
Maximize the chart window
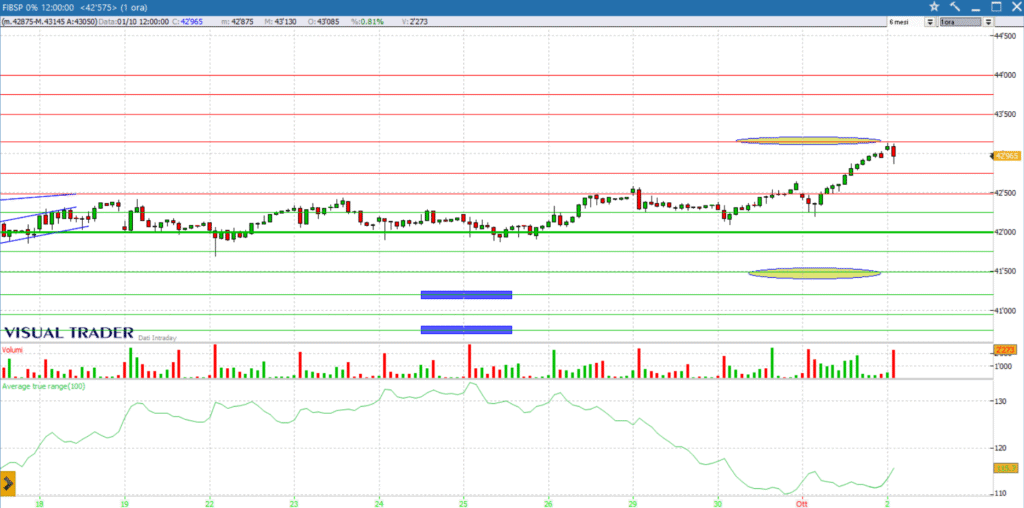pyautogui.click(x=995, y=7)
